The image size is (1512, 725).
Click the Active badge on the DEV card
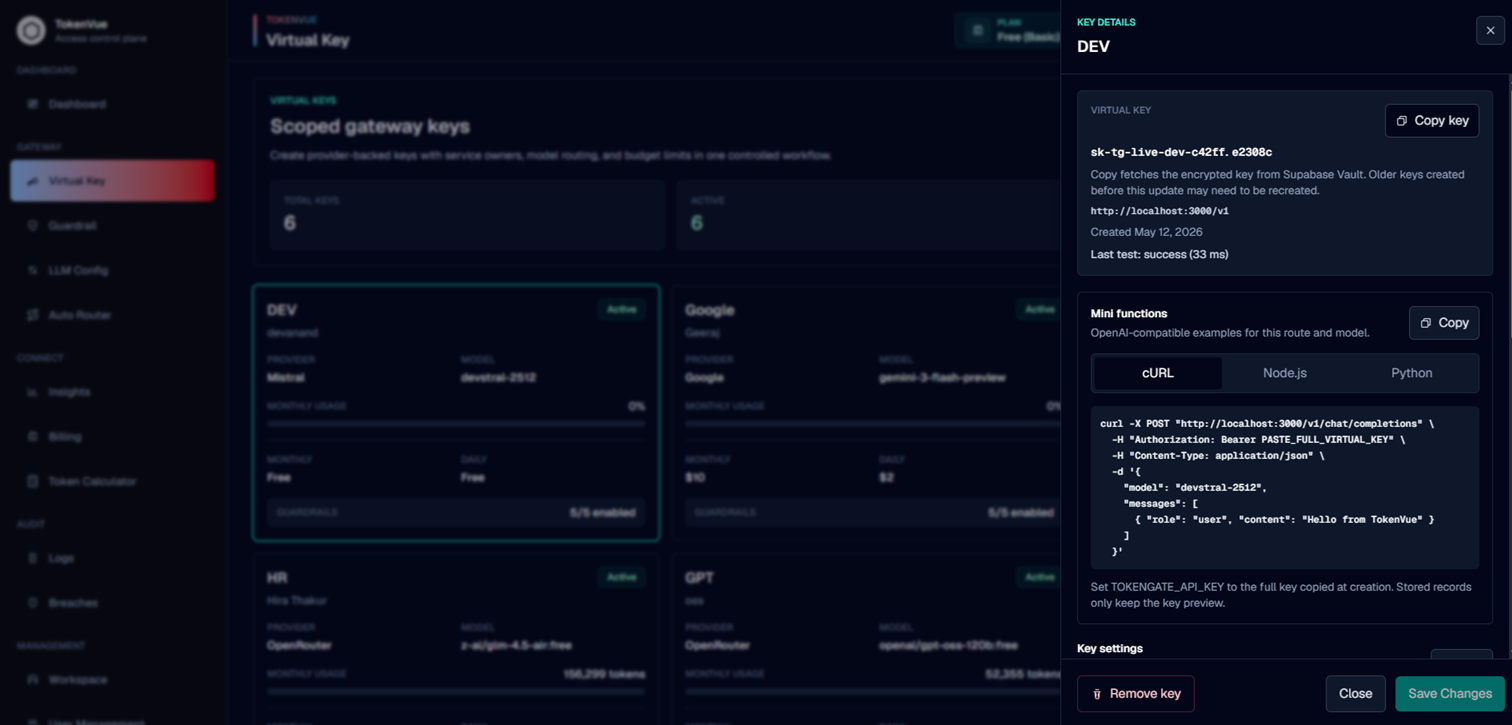click(x=621, y=309)
